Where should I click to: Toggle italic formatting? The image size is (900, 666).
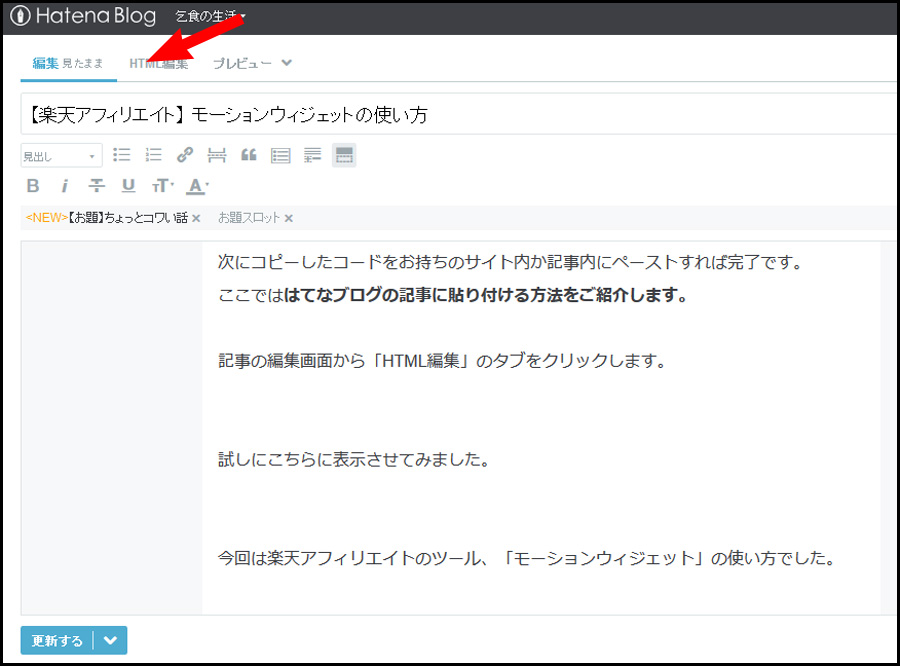click(64, 186)
